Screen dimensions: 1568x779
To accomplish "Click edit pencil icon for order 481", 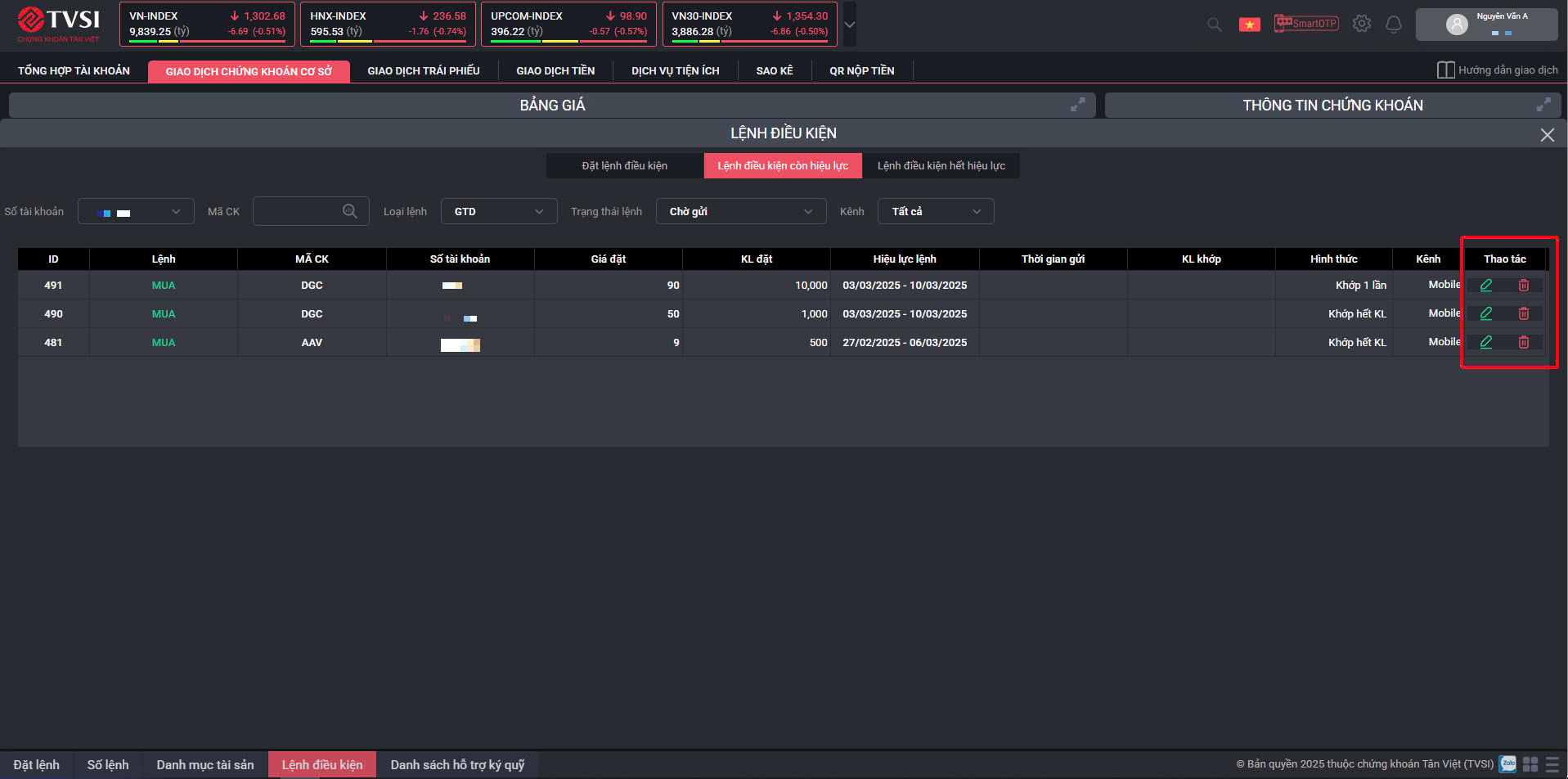I will tap(1485, 342).
